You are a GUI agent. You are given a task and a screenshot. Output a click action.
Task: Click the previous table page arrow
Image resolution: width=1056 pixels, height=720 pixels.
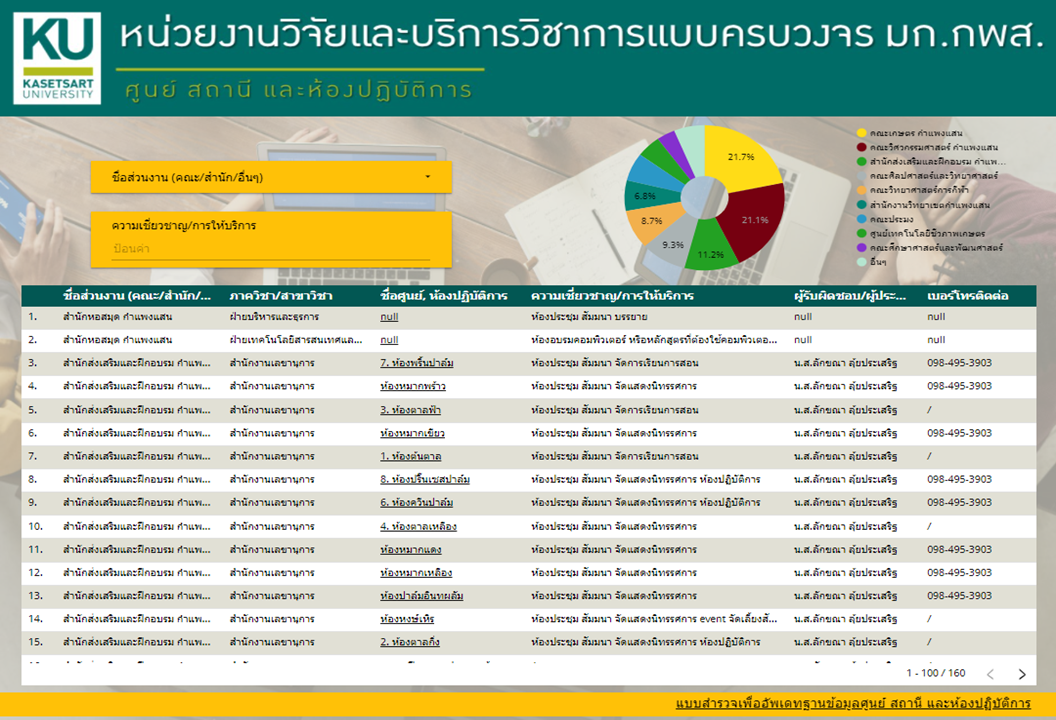[x=990, y=674]
